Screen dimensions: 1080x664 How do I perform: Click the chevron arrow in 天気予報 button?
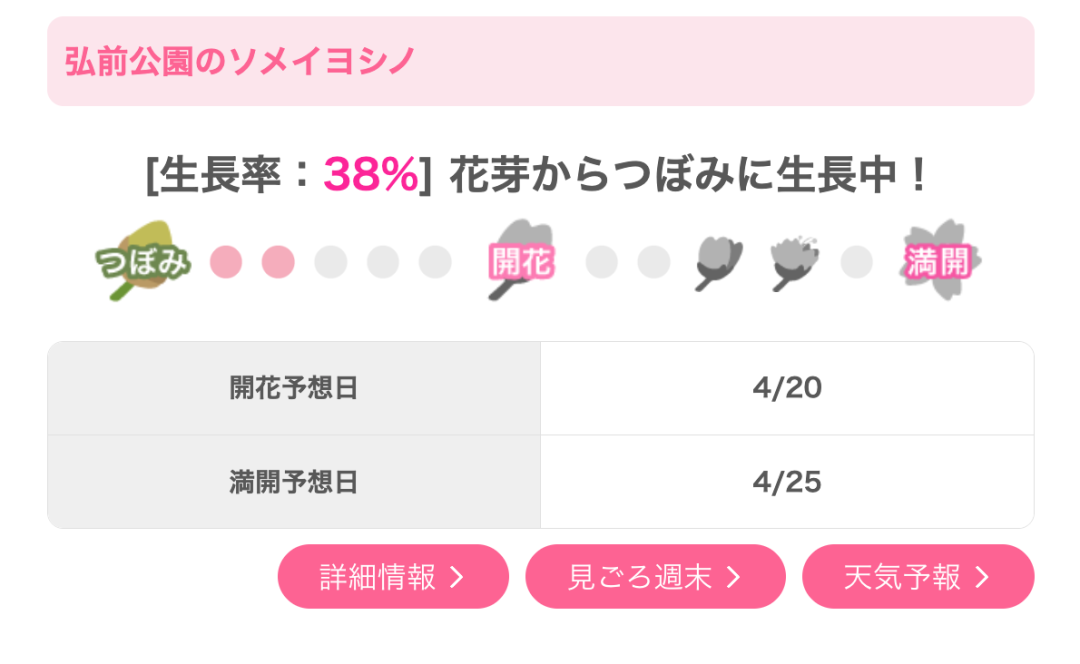[982, 577]
